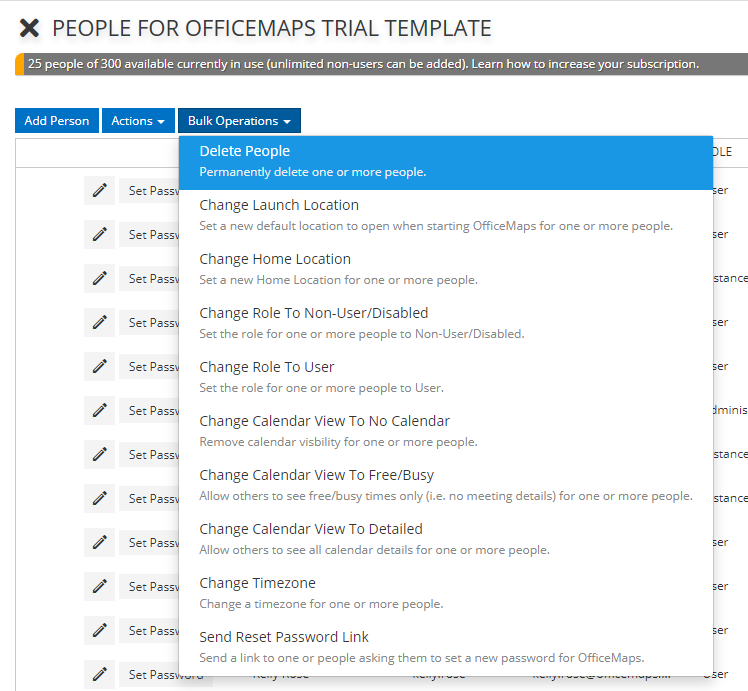
Task: Select the Change Timezone bulk operation
Action: point(446,593)
